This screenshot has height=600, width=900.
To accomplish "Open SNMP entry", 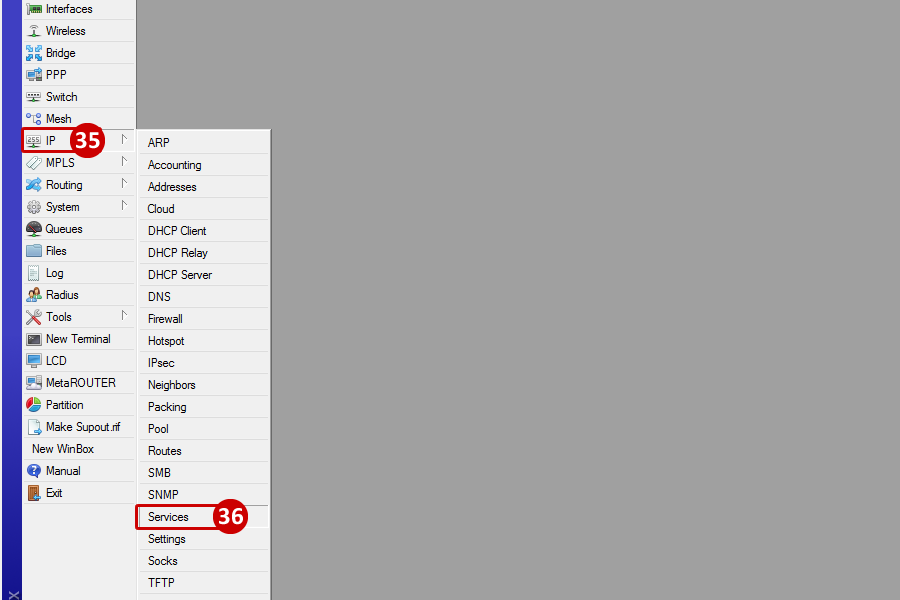I will 204,495.
